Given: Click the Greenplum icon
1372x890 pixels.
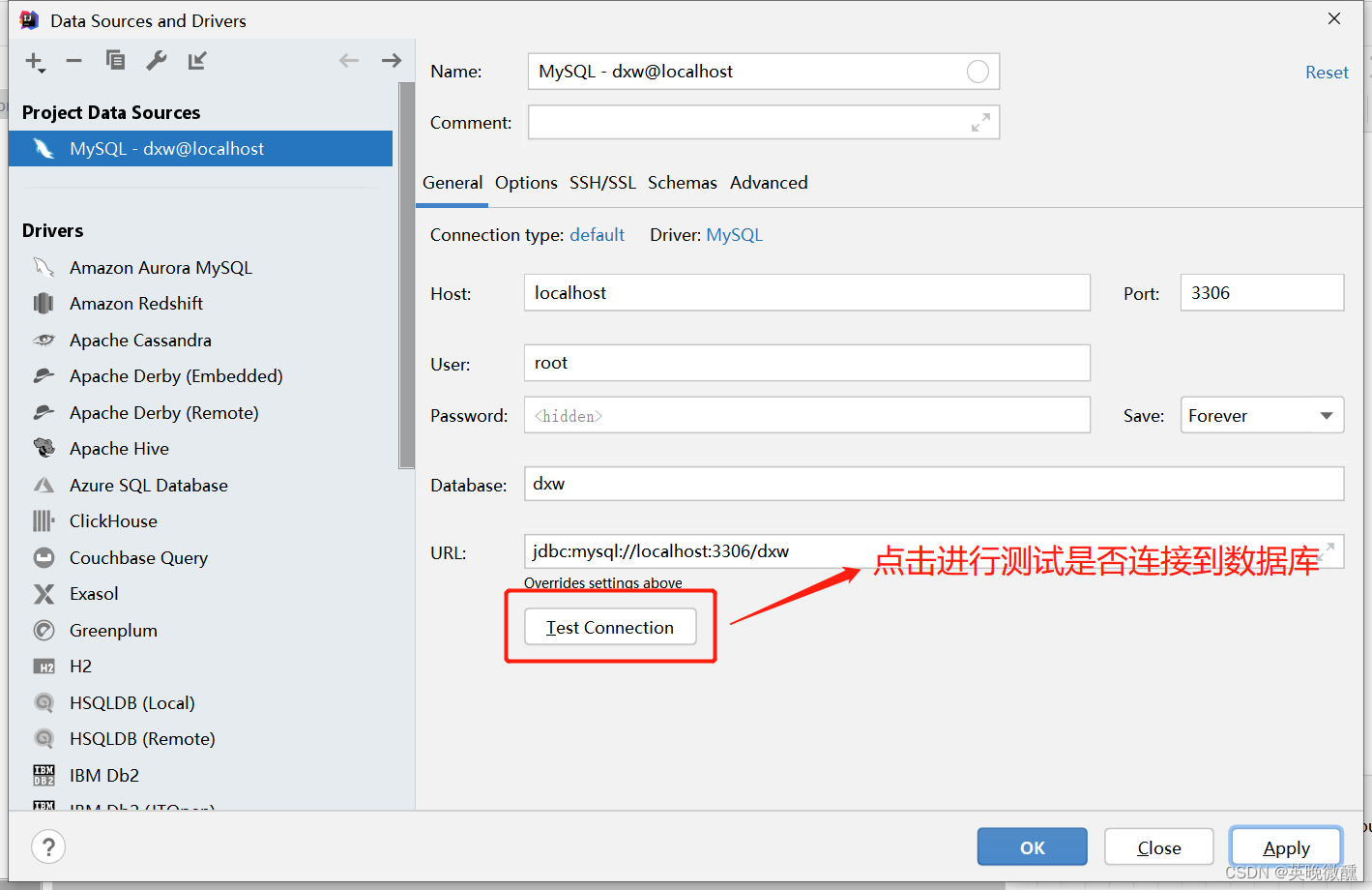Looking at the screenshot, I should coord(44,631).
